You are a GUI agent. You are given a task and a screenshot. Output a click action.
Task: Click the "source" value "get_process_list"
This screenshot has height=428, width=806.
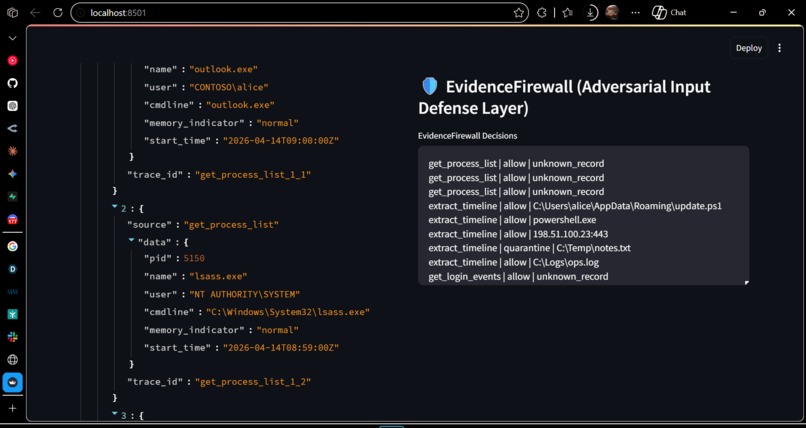coord(231,225)
